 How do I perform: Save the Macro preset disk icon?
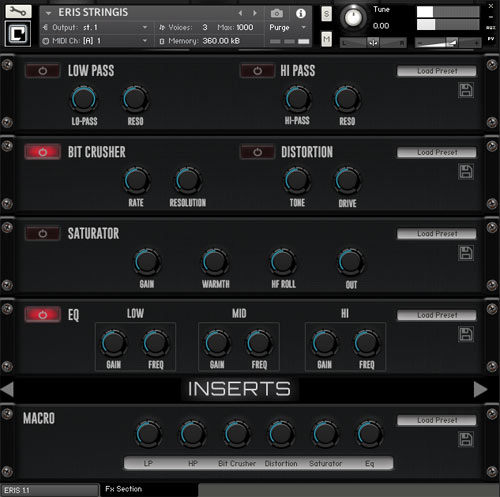click(466, 439)
